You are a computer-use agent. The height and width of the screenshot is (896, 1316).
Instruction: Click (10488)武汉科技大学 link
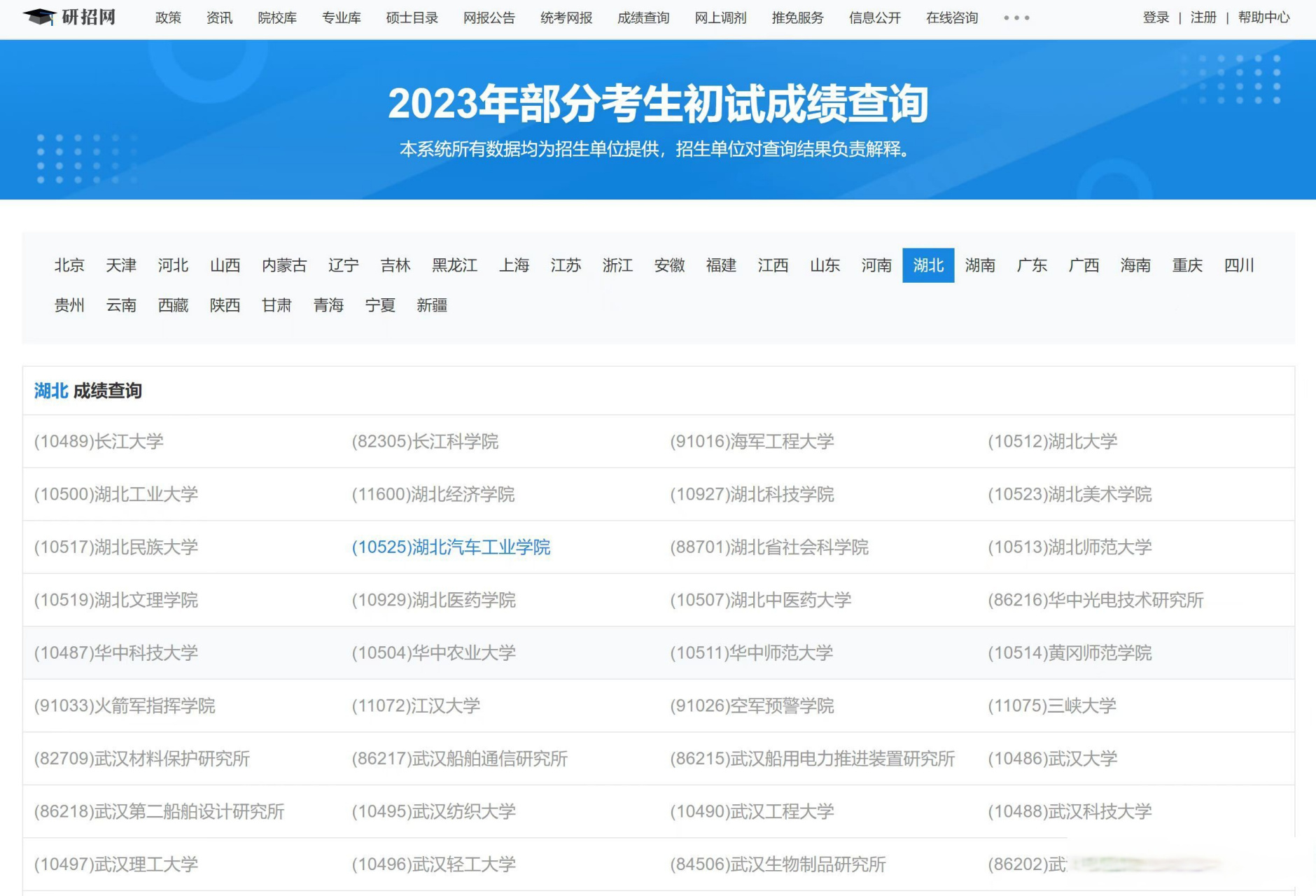(x=1070, y=811)
